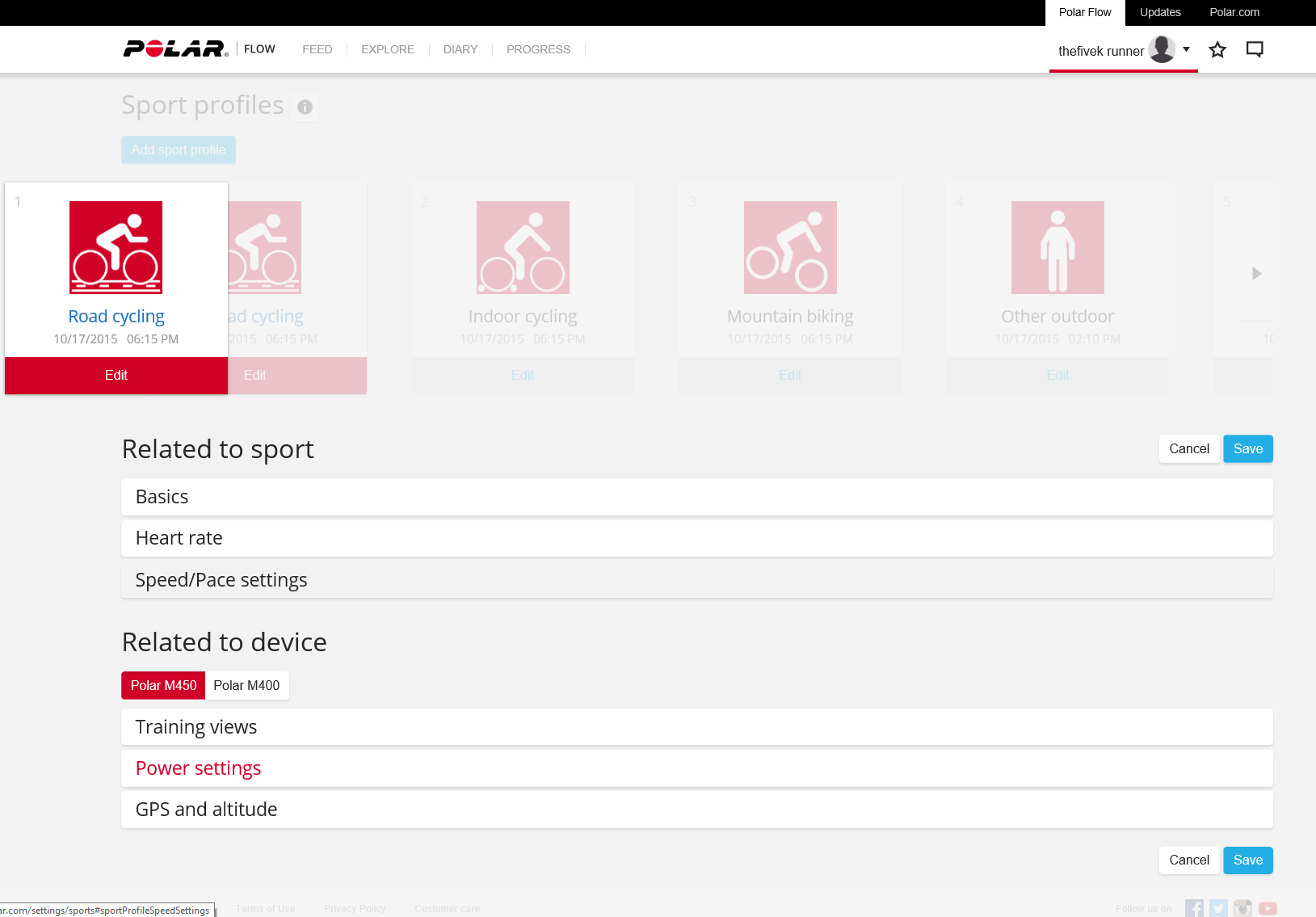Screen dimensions: 1316x917
Task: Select the Indoor cycling sport icon
Action: pos(523,247)
